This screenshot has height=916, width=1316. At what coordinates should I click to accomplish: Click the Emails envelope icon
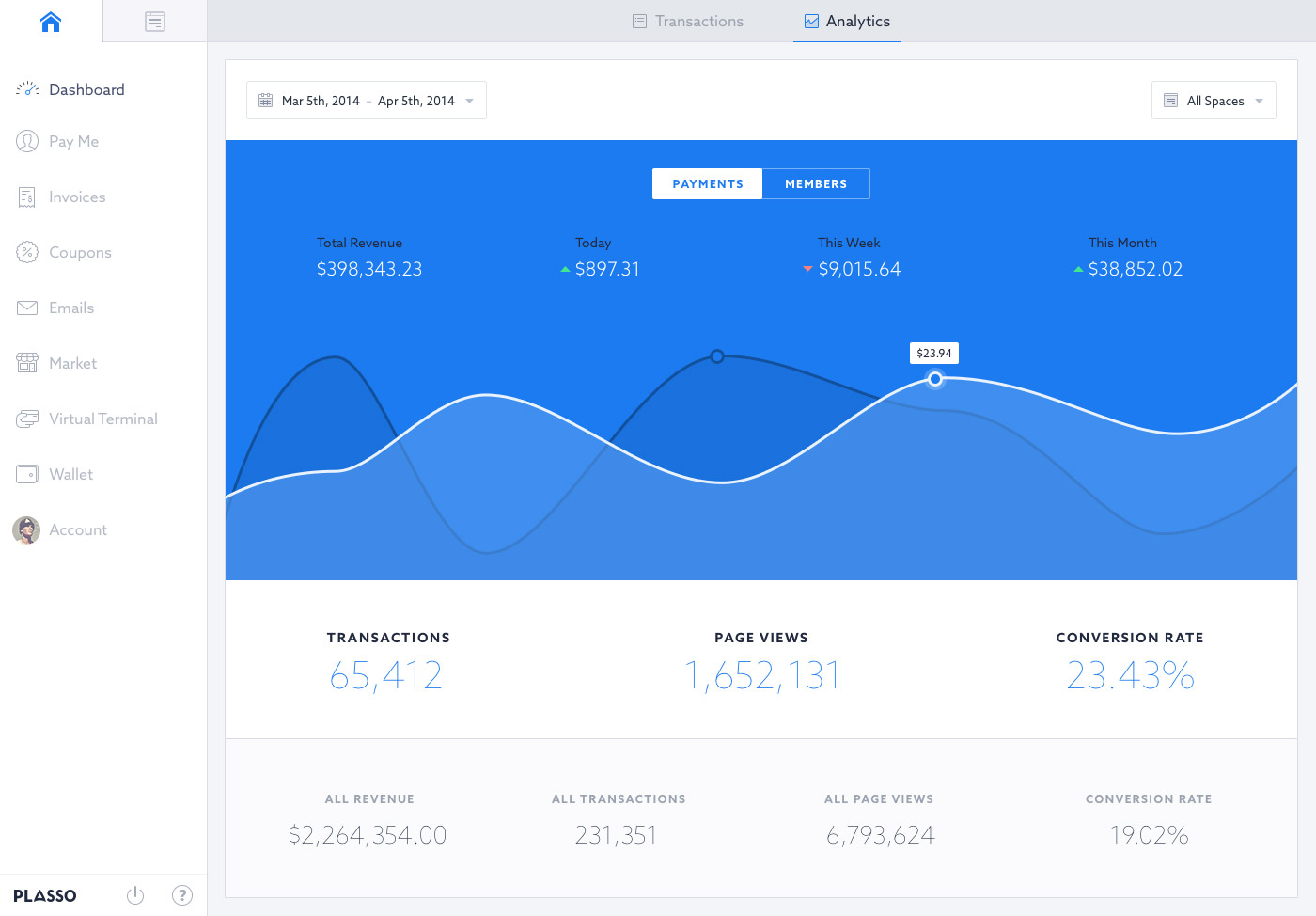click(27, 308)
